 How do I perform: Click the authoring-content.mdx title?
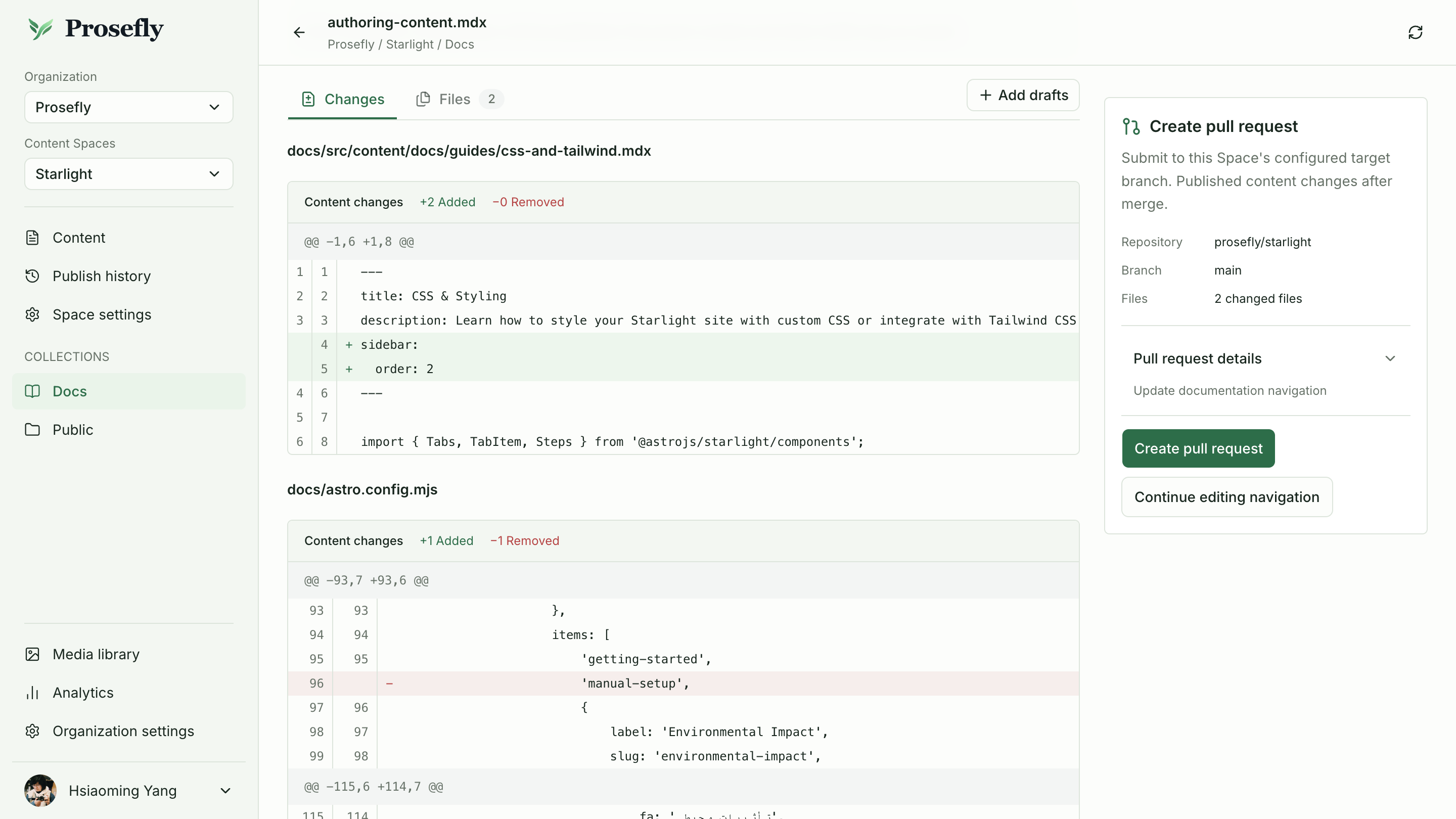coord(406,22)
